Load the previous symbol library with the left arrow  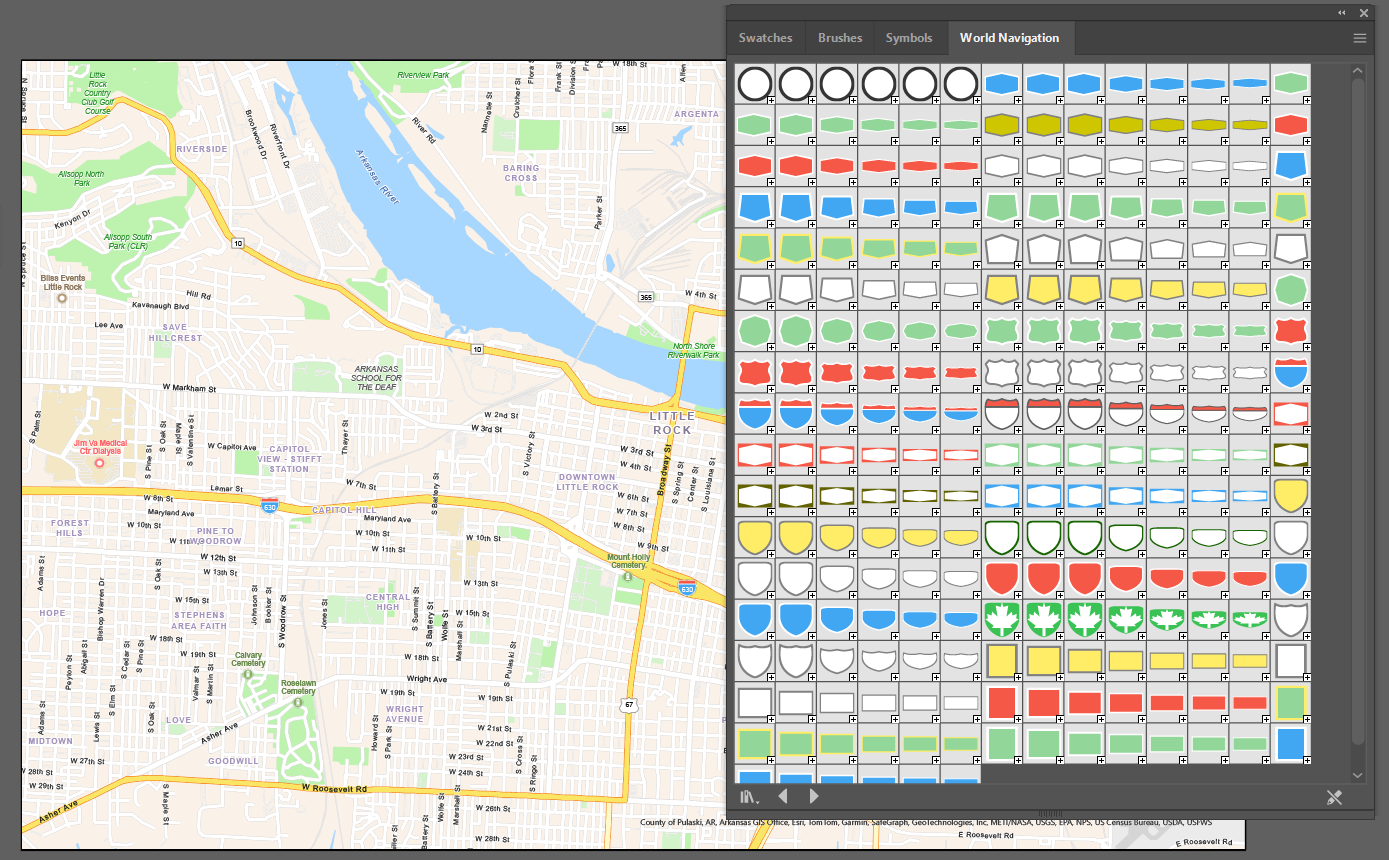pos(783,796)
